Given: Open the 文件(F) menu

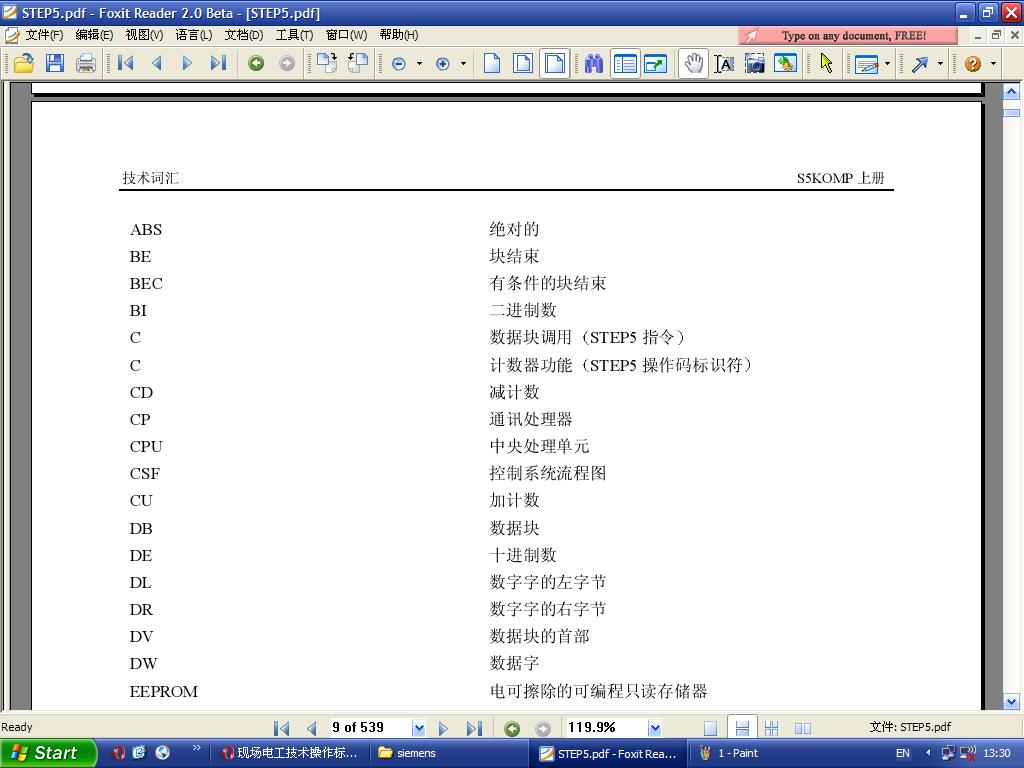Looking at the screenshot, I should point(43,35).
